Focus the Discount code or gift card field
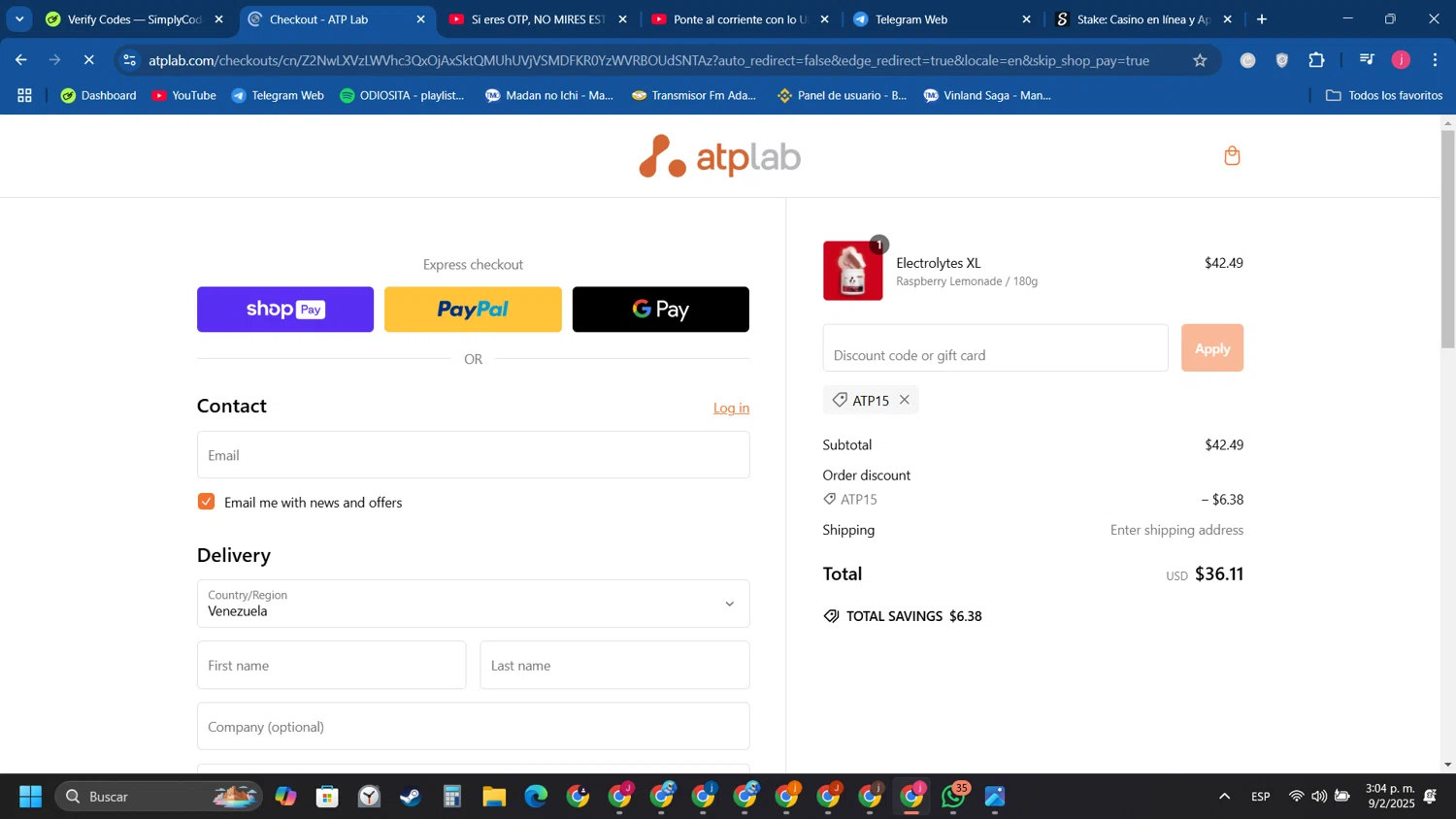The height and width of the screenshot is (819, 1456). click(995, 348)
